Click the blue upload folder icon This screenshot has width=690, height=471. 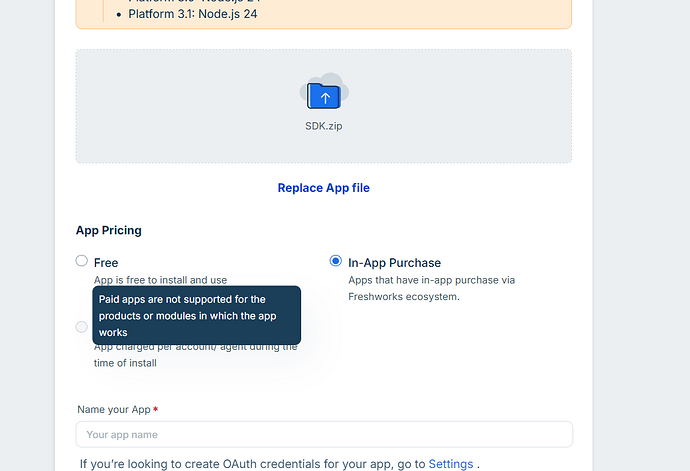pyautogui.click(x=324, y=96)
